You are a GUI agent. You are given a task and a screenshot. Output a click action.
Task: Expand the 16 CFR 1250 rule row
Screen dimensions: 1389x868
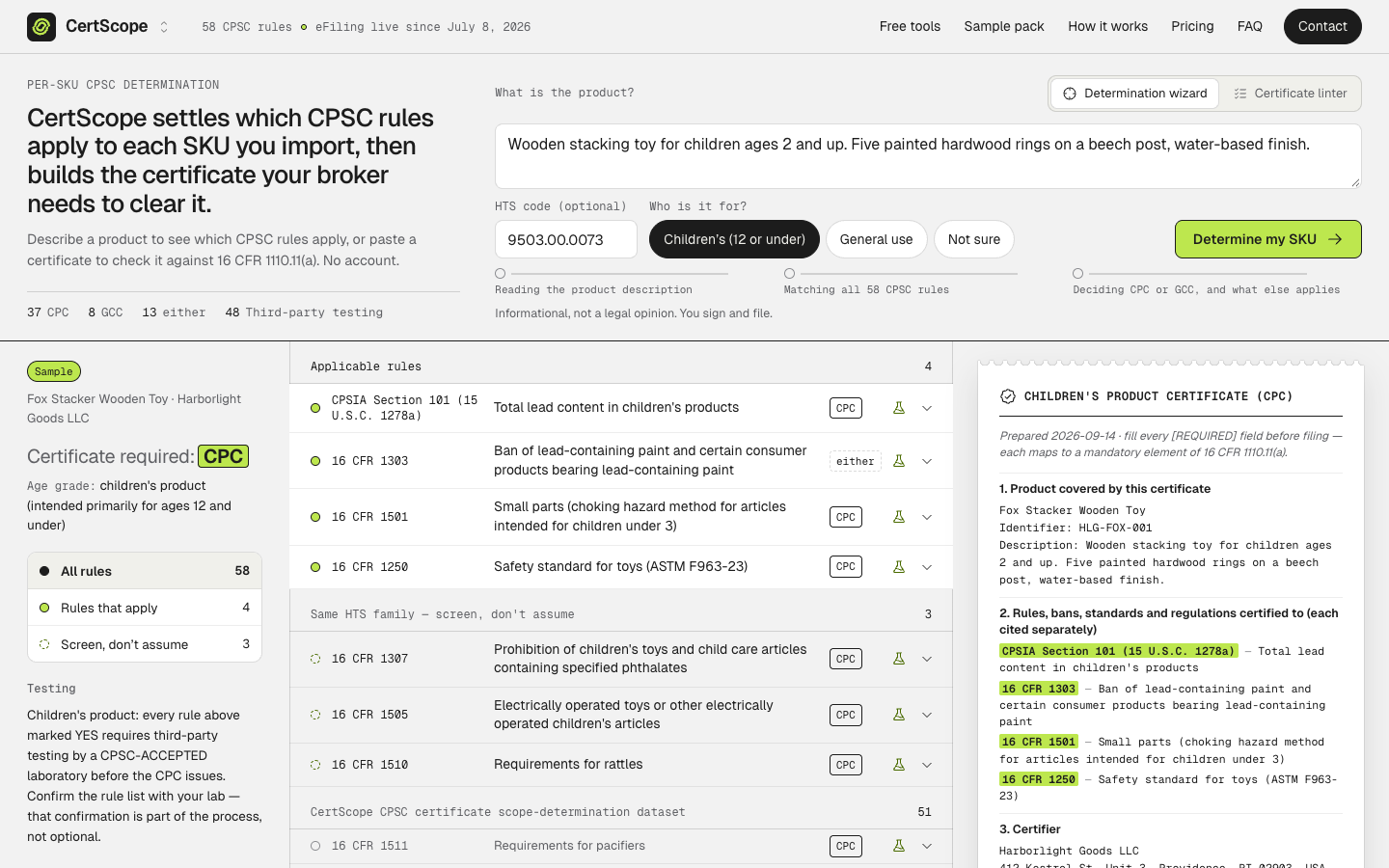927,567
